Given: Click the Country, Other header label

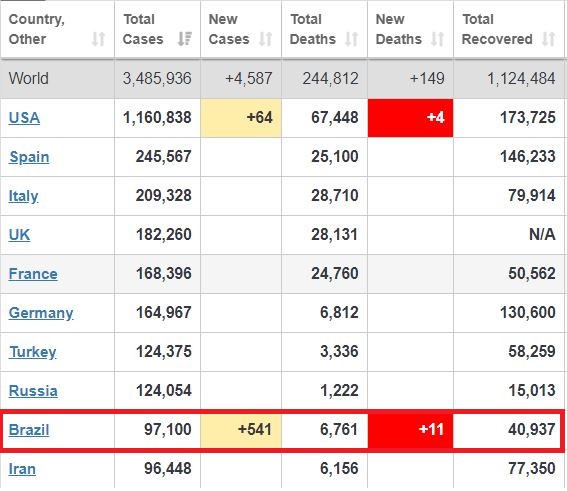Looking at the screenshot, I should tap(37, 29).
